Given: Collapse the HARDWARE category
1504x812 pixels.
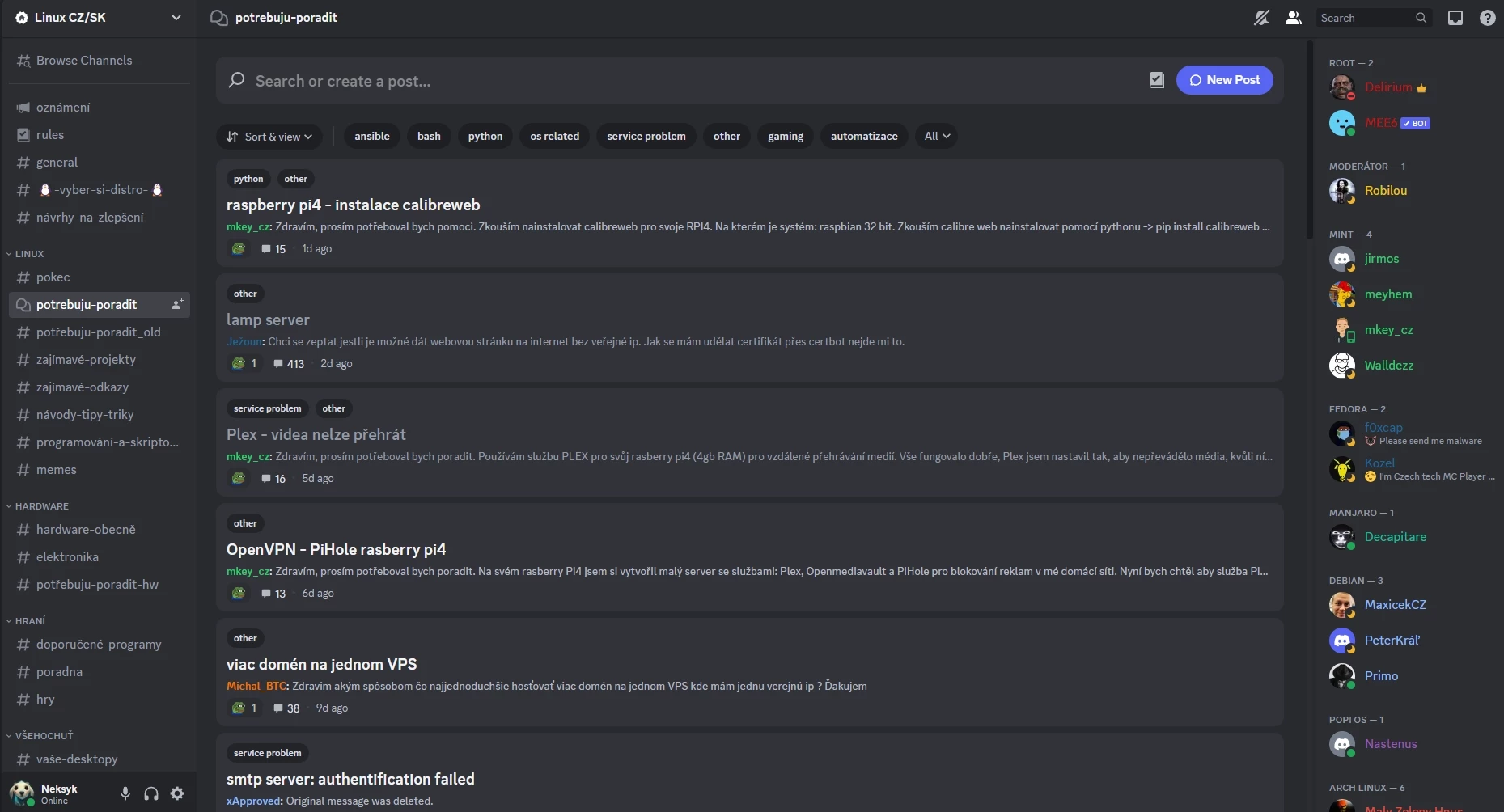Looking at the screenshot, I should 37,506.
